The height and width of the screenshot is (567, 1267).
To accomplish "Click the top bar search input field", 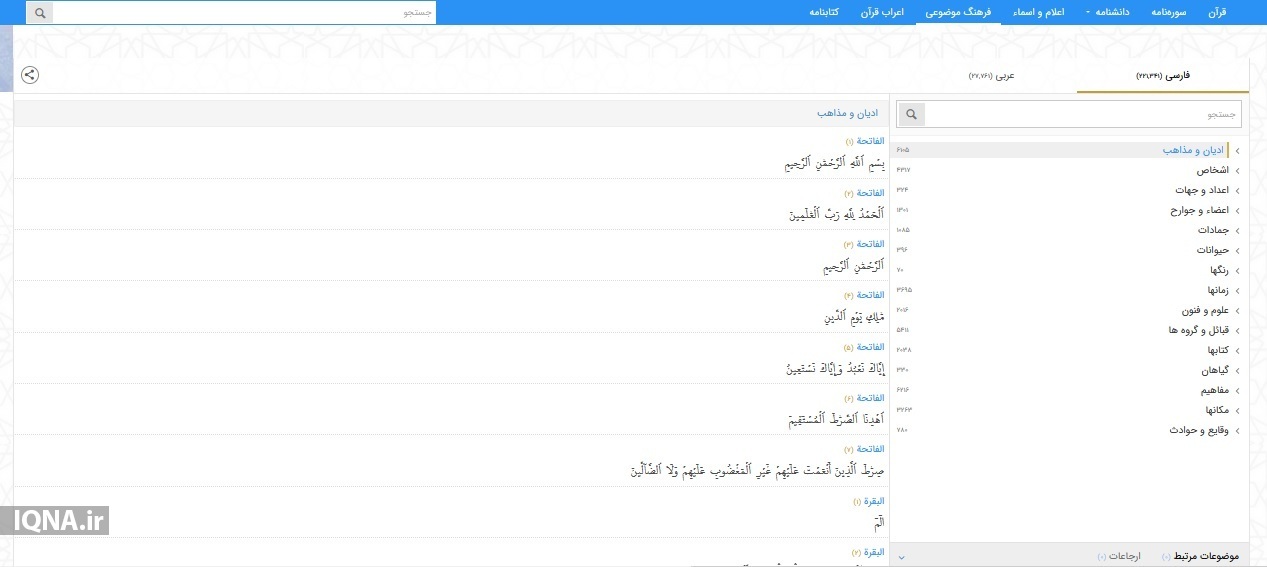I will click(x=244, y=13).
